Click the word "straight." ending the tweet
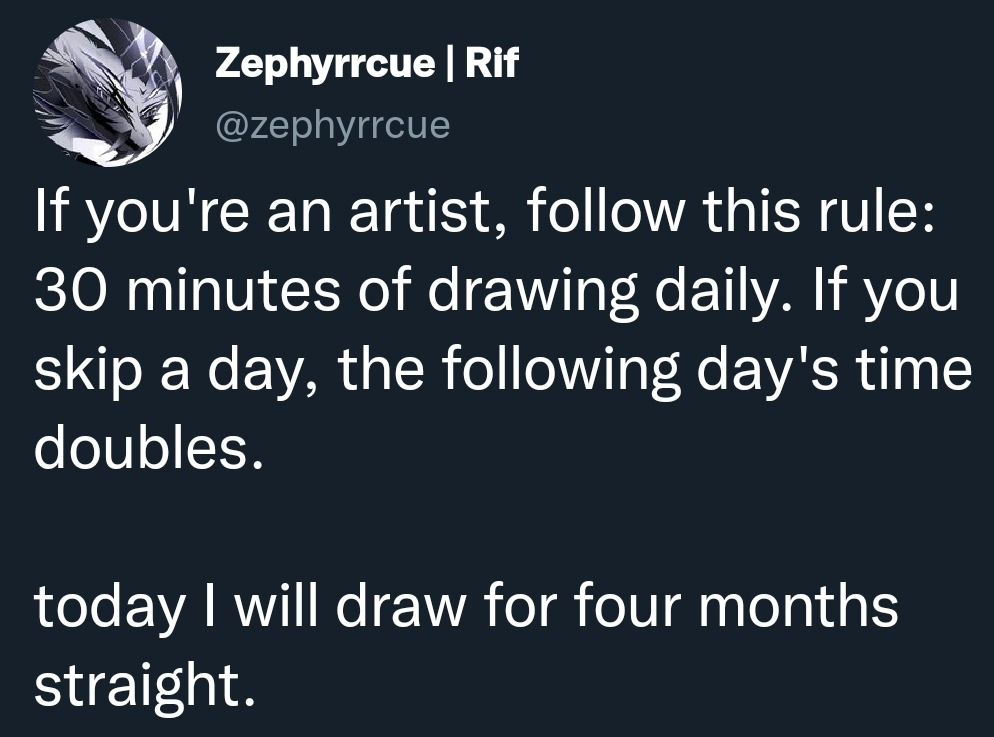The height and width of the screenshot is (737, 994). click(x=138, y=682)
